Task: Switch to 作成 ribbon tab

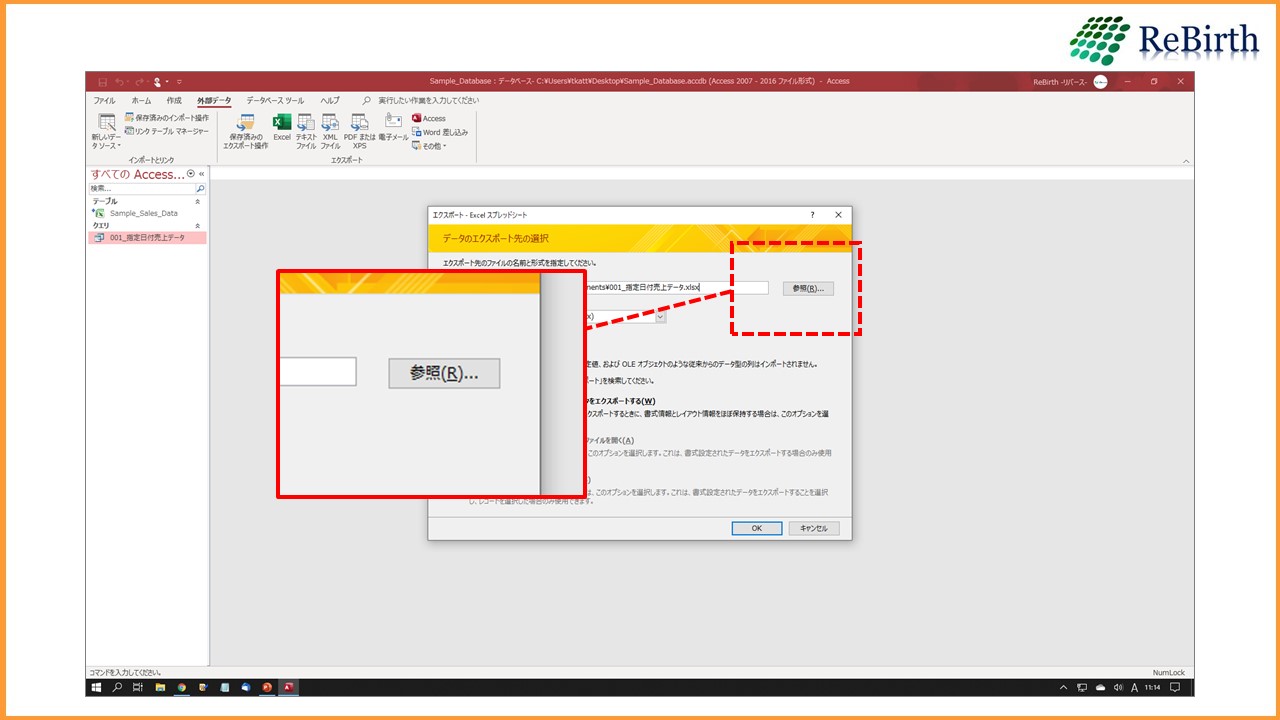Action: [174, 101]
